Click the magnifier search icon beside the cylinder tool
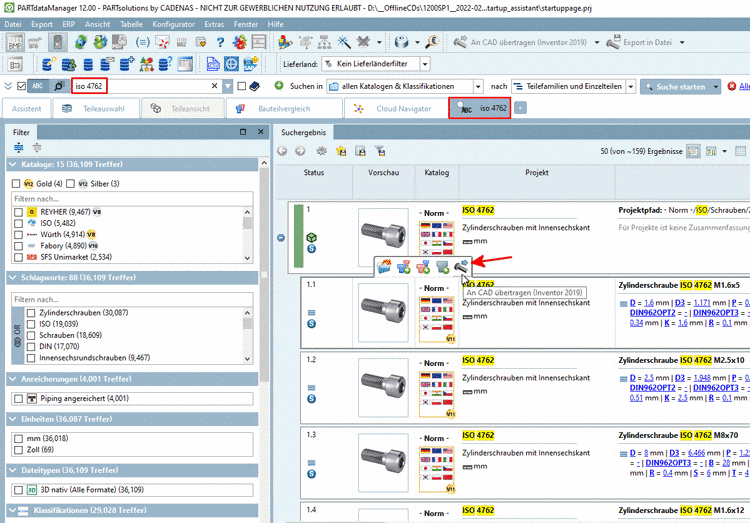750x523 pixels. pos(432,43)
